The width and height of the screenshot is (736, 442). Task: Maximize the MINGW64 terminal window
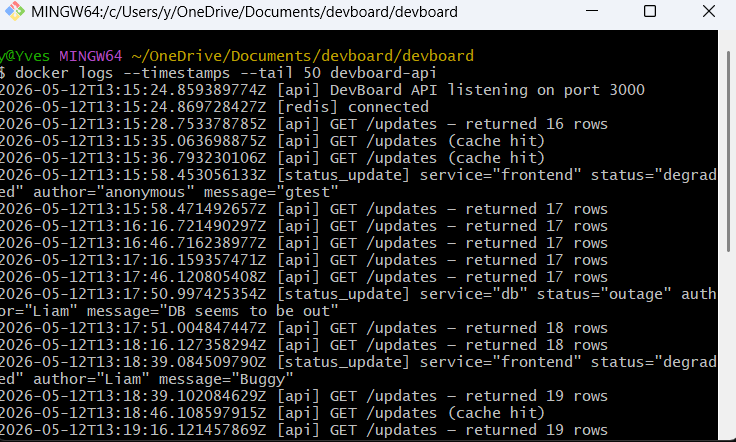[x=650, y=11]
